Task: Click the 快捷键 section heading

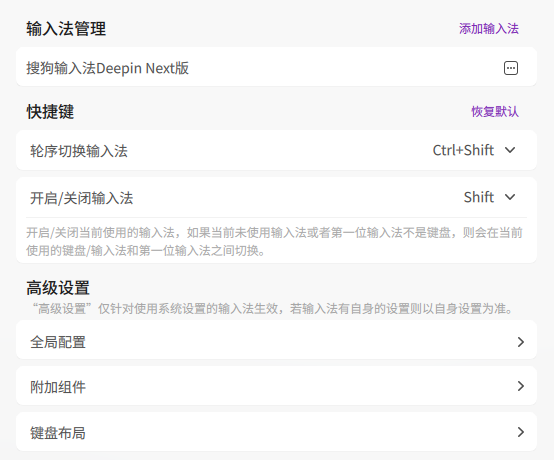Action: pos(50,112)
